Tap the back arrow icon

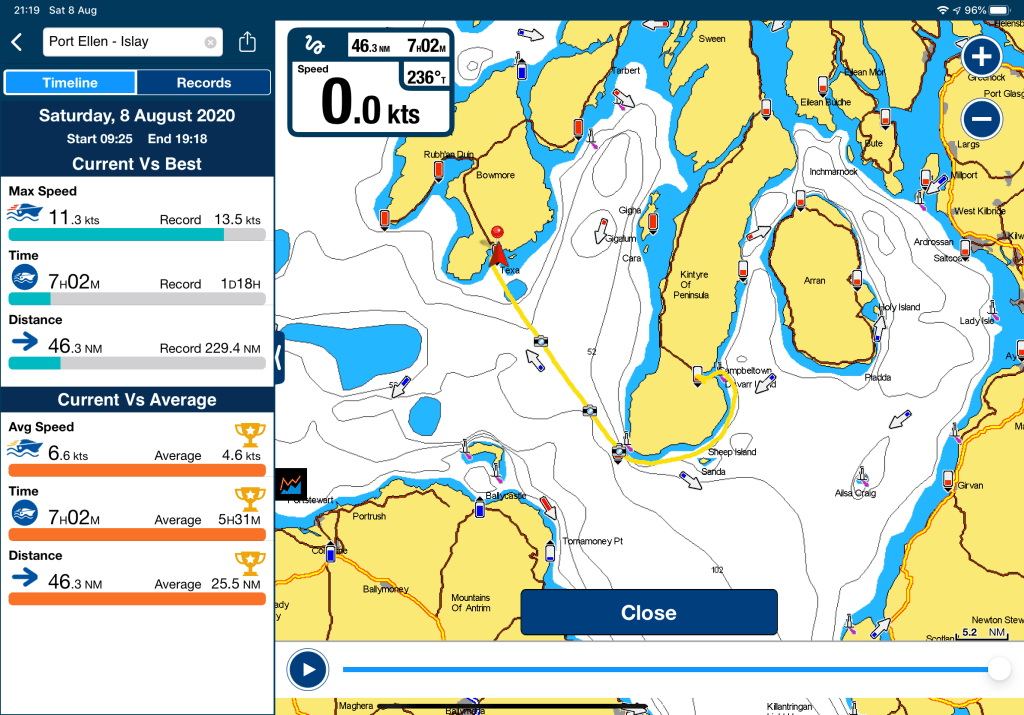(x=17, y=42)
